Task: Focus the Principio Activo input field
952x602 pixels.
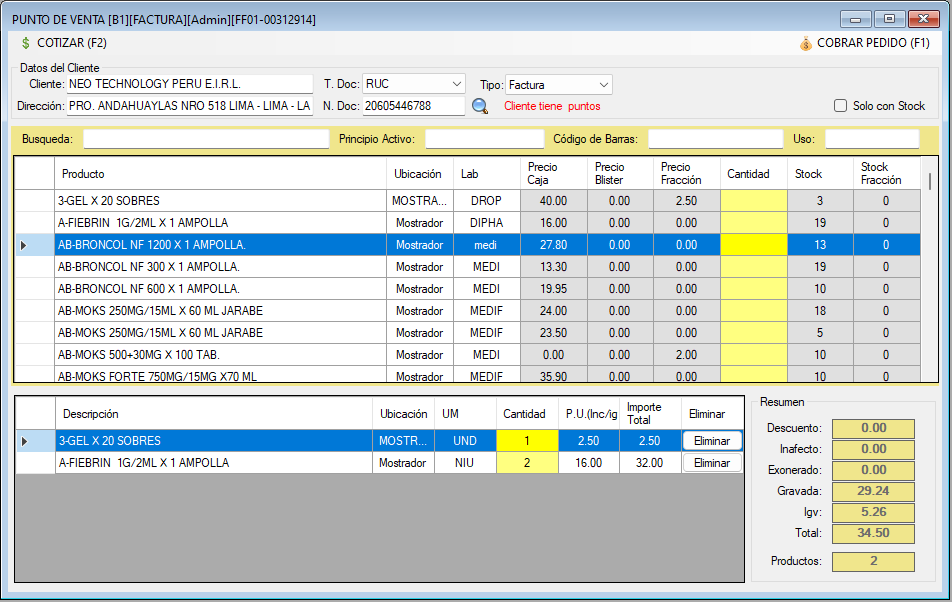Action: (x=484, y=139)
